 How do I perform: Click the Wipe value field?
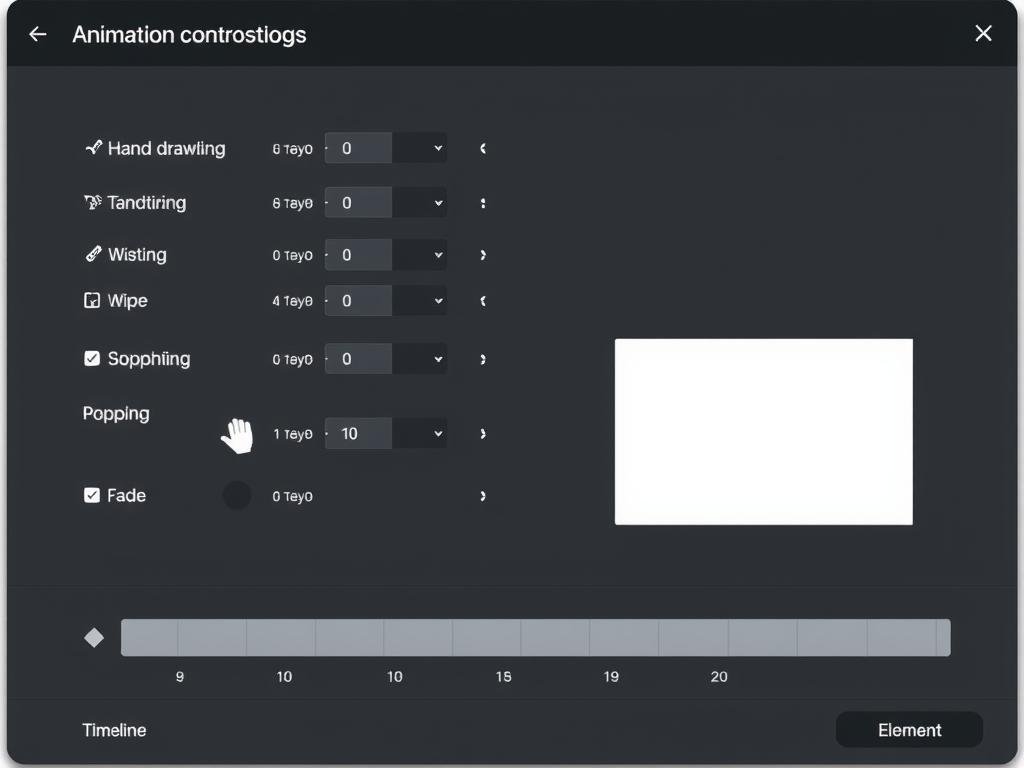pos(359,300)
